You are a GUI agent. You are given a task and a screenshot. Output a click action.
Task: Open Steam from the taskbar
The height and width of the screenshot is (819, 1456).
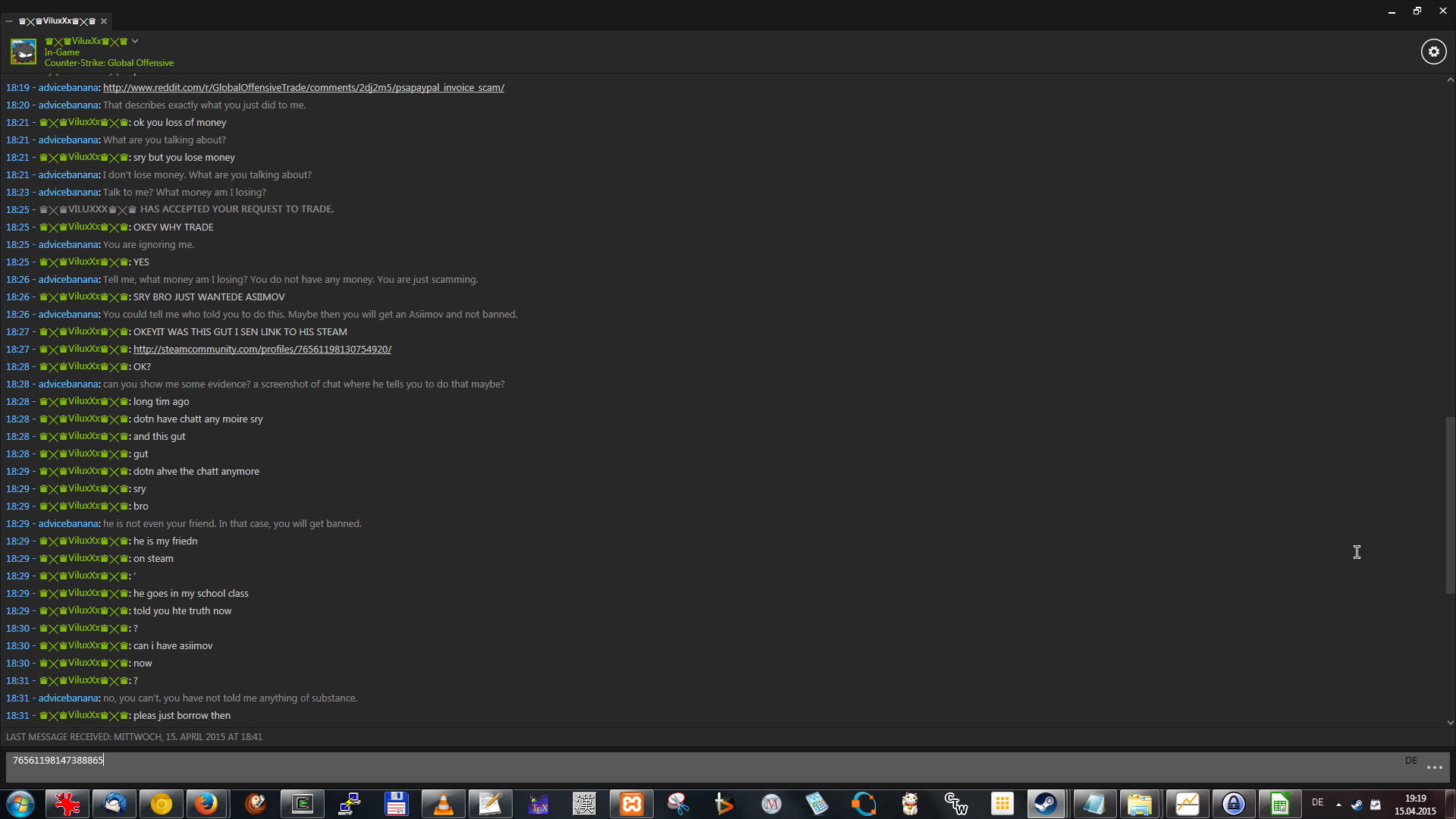[1046, 804]
